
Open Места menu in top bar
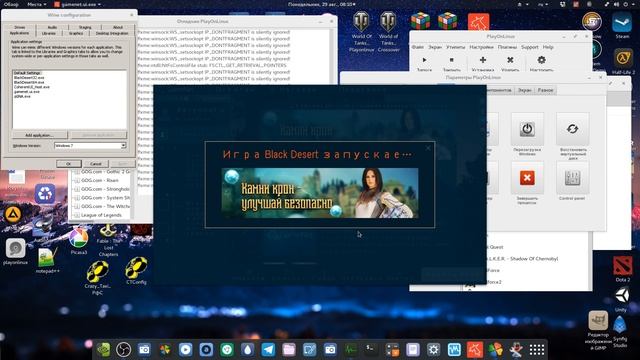pyautogui.click(x=36, y=4)
